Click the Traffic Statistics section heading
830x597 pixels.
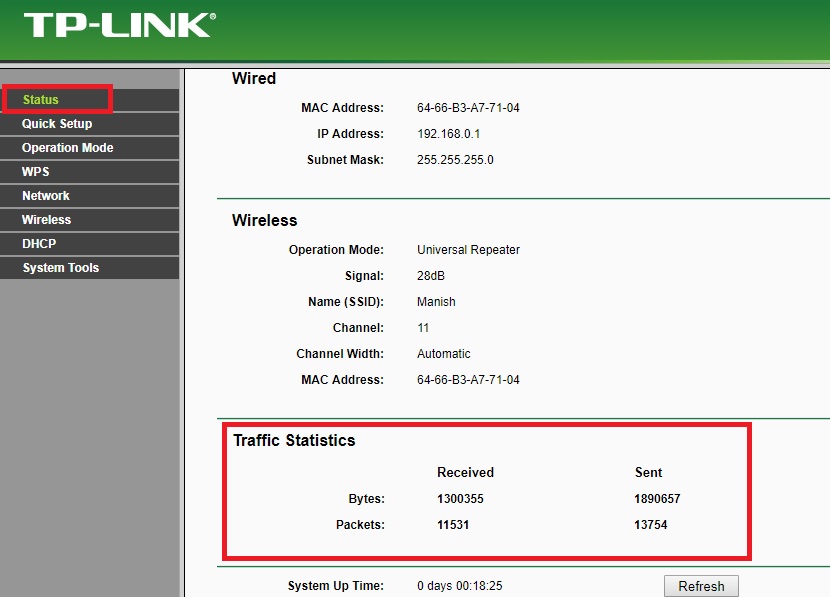click(x=294, y=440)
